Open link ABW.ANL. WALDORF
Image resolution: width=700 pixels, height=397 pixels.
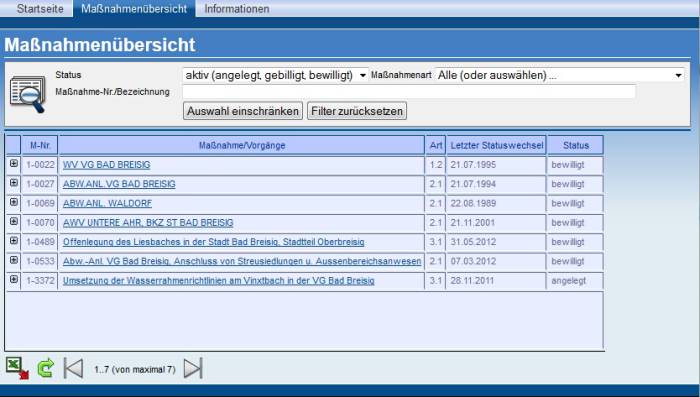point(107,203)
